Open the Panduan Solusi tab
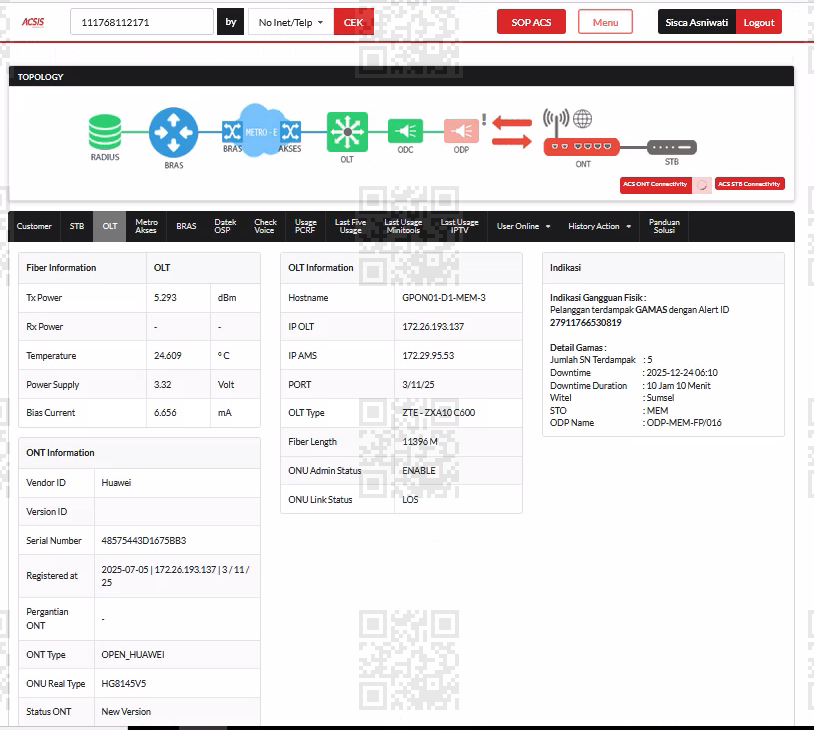 click(664, 226)
